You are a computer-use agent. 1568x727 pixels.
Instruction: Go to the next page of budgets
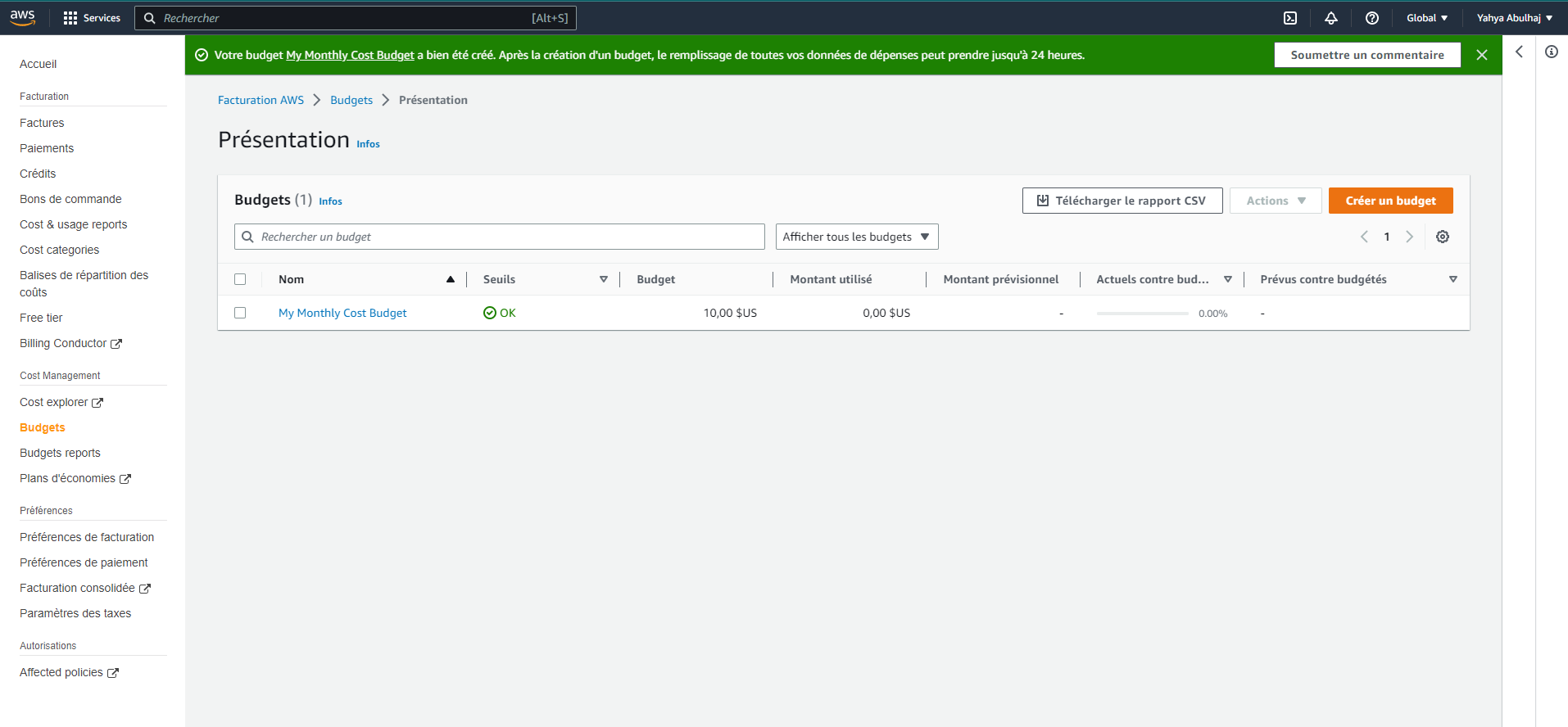[1410, 237]
